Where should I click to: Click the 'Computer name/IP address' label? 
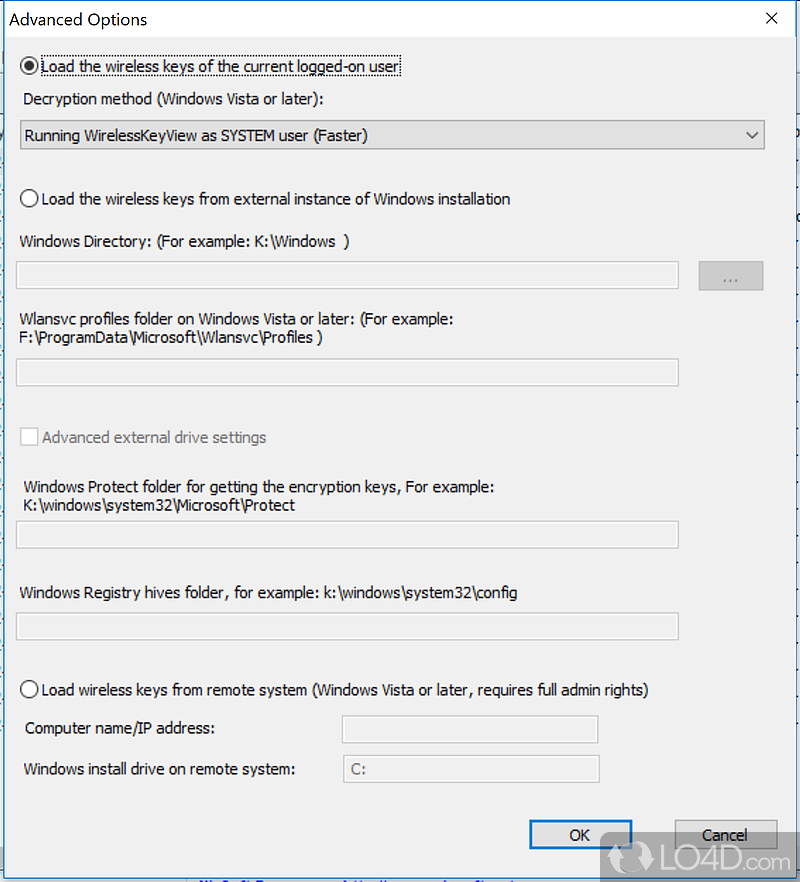[120, 729]
